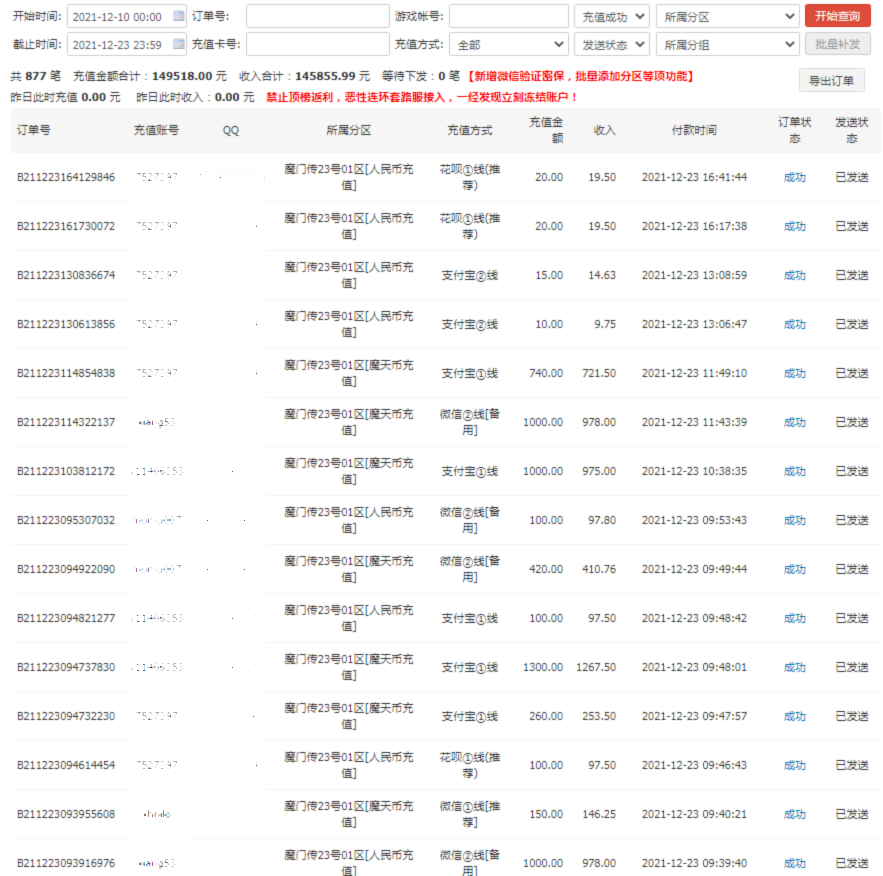Focus the 订单号 order number input
This screenshot has height=876, width=883.
(318, 16)
